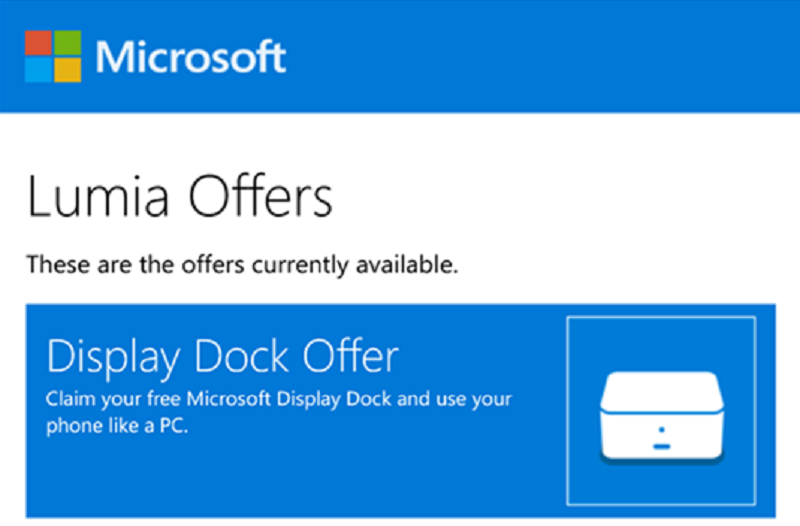Open the framed Display Dock thumbnail image

[x=661, y=411]
